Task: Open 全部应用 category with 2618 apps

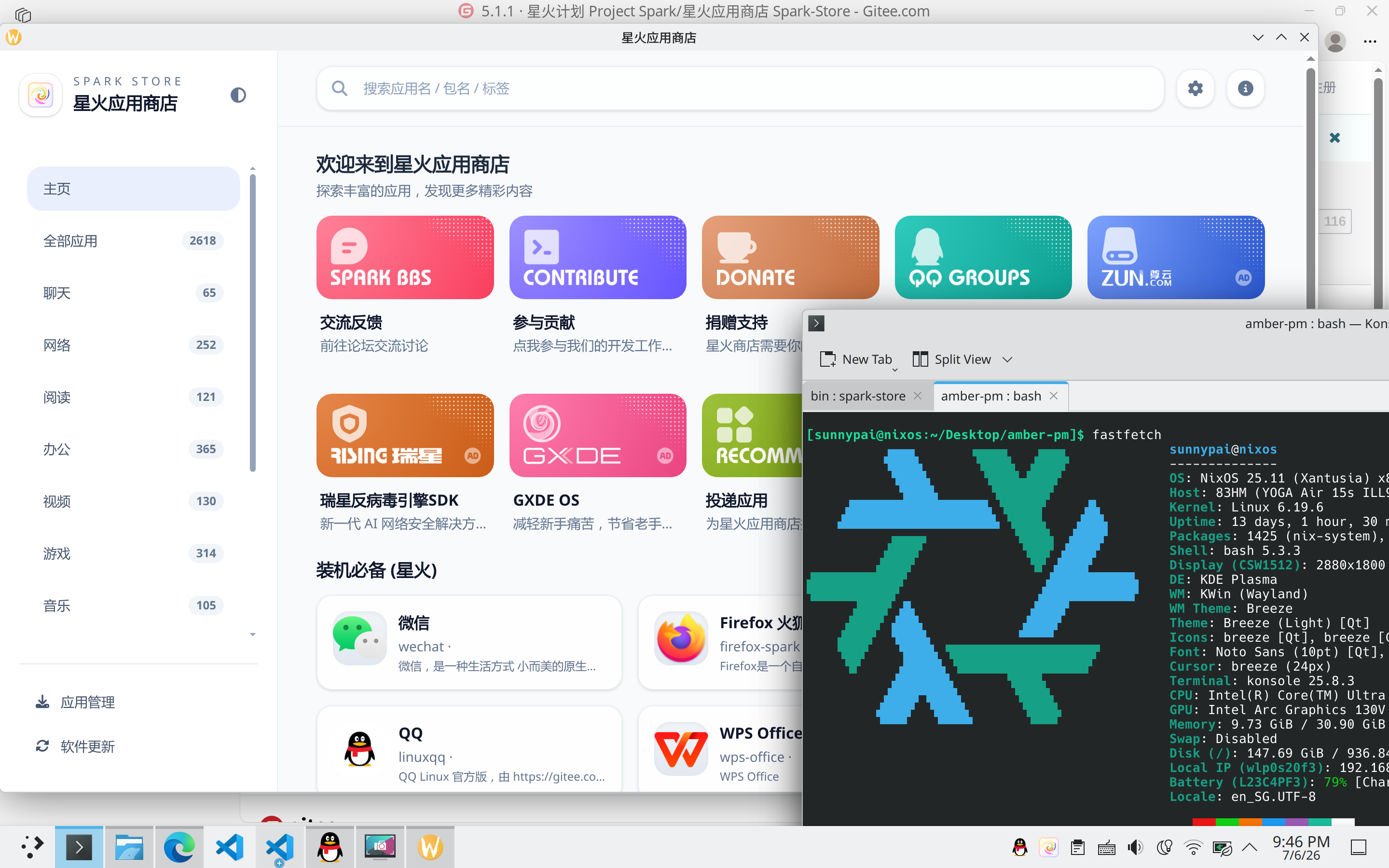Action: pyautogui.click(x=133, y=241)
